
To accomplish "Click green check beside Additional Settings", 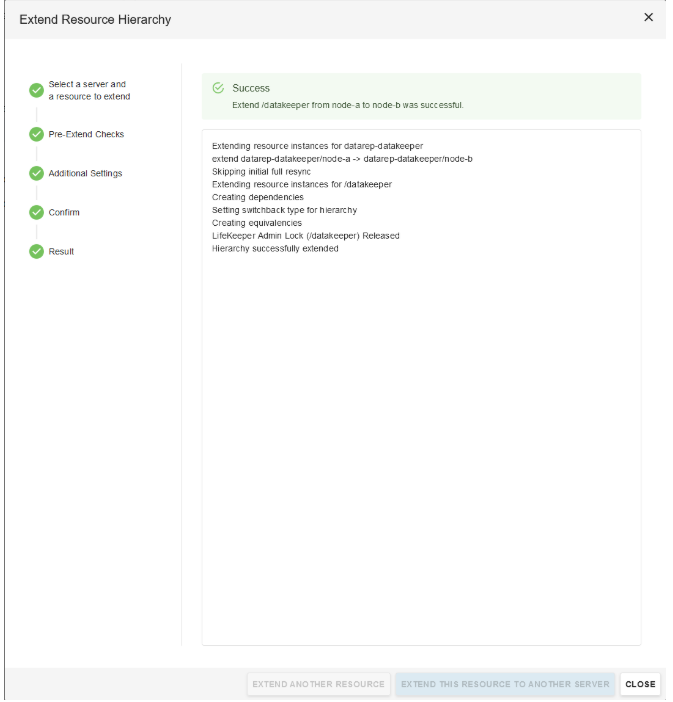I will point(36,173).
